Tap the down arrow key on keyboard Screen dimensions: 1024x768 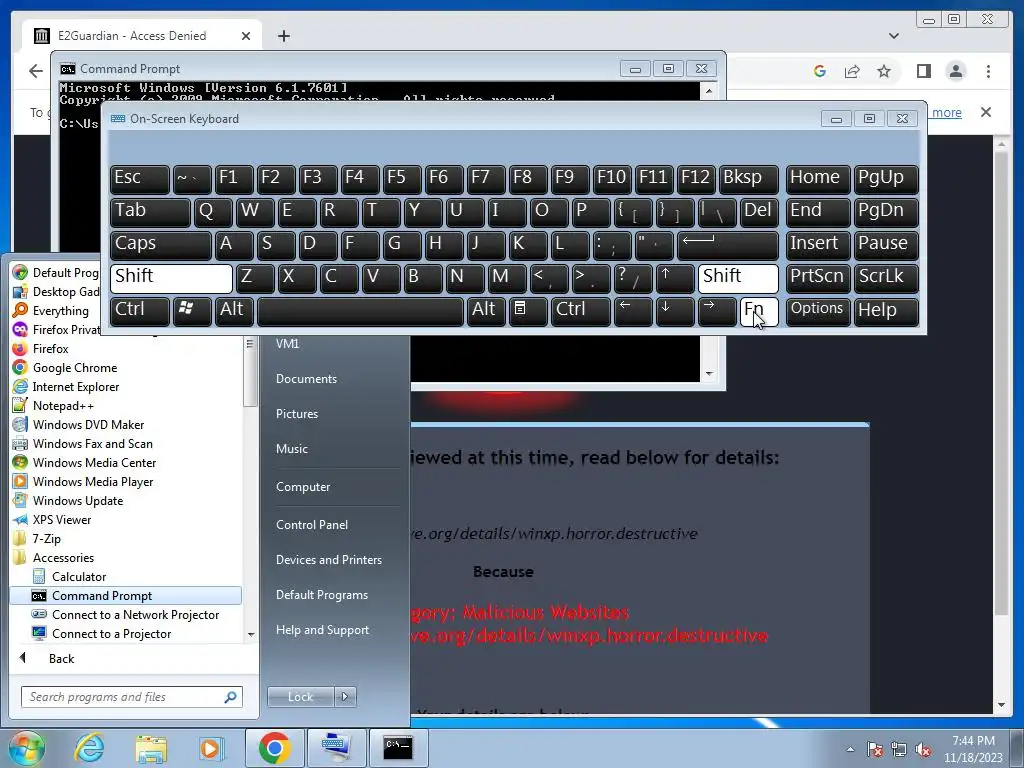[675, 311]
